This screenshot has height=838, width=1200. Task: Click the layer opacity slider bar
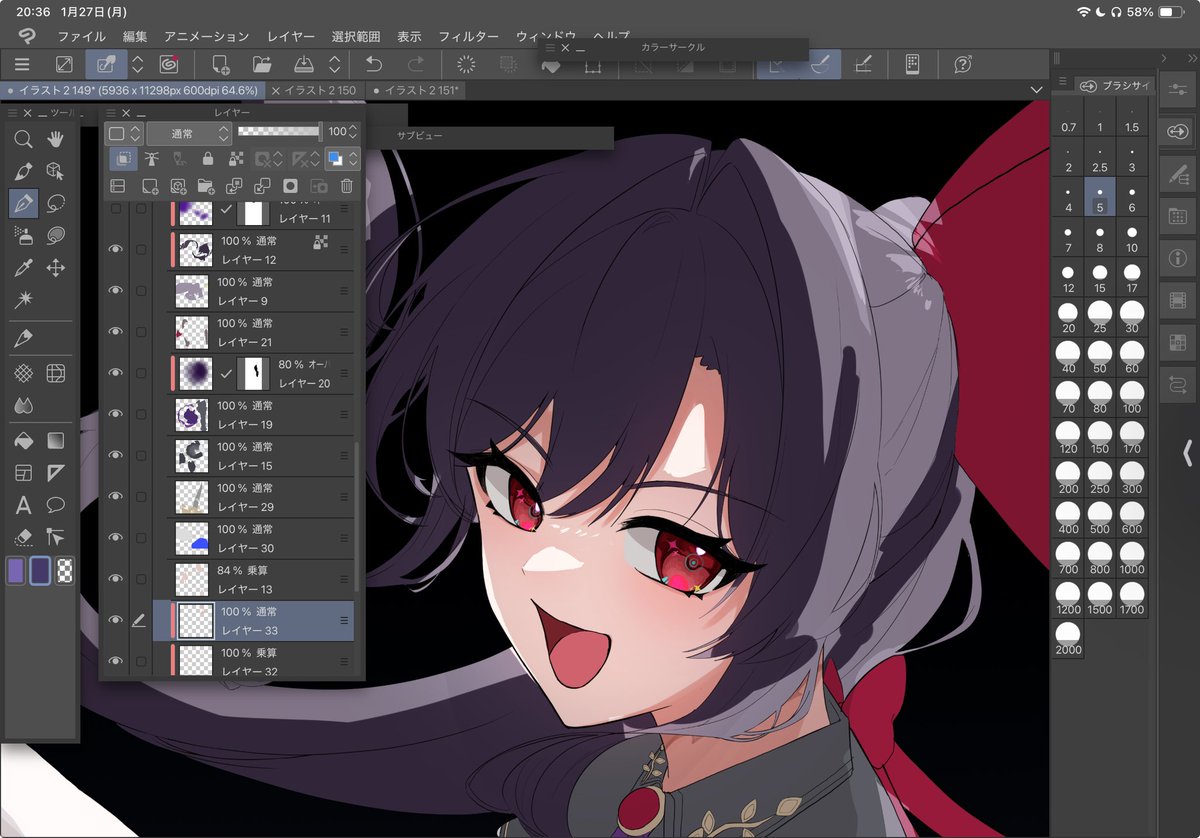279,132
